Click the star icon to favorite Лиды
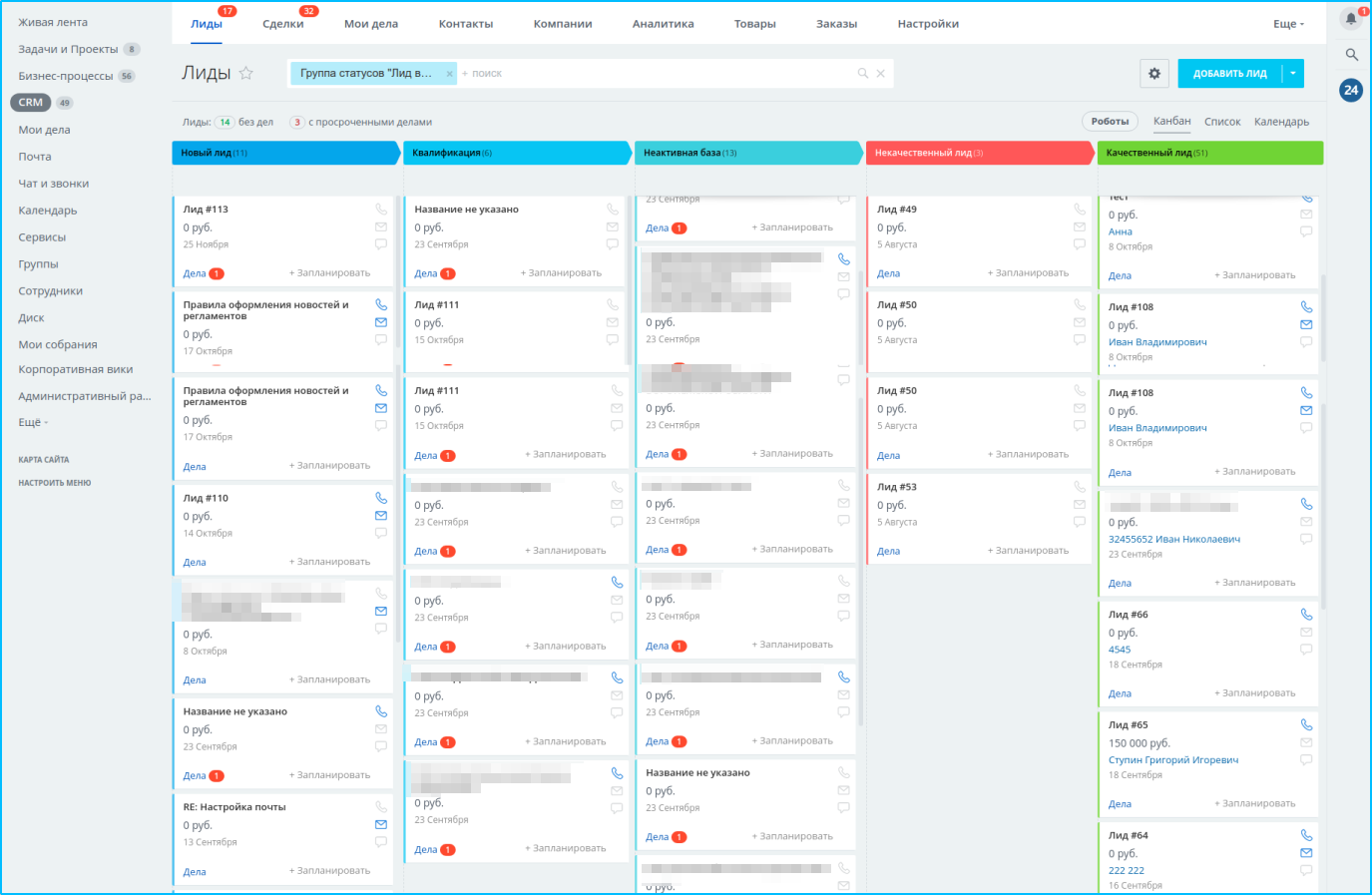 246,73
